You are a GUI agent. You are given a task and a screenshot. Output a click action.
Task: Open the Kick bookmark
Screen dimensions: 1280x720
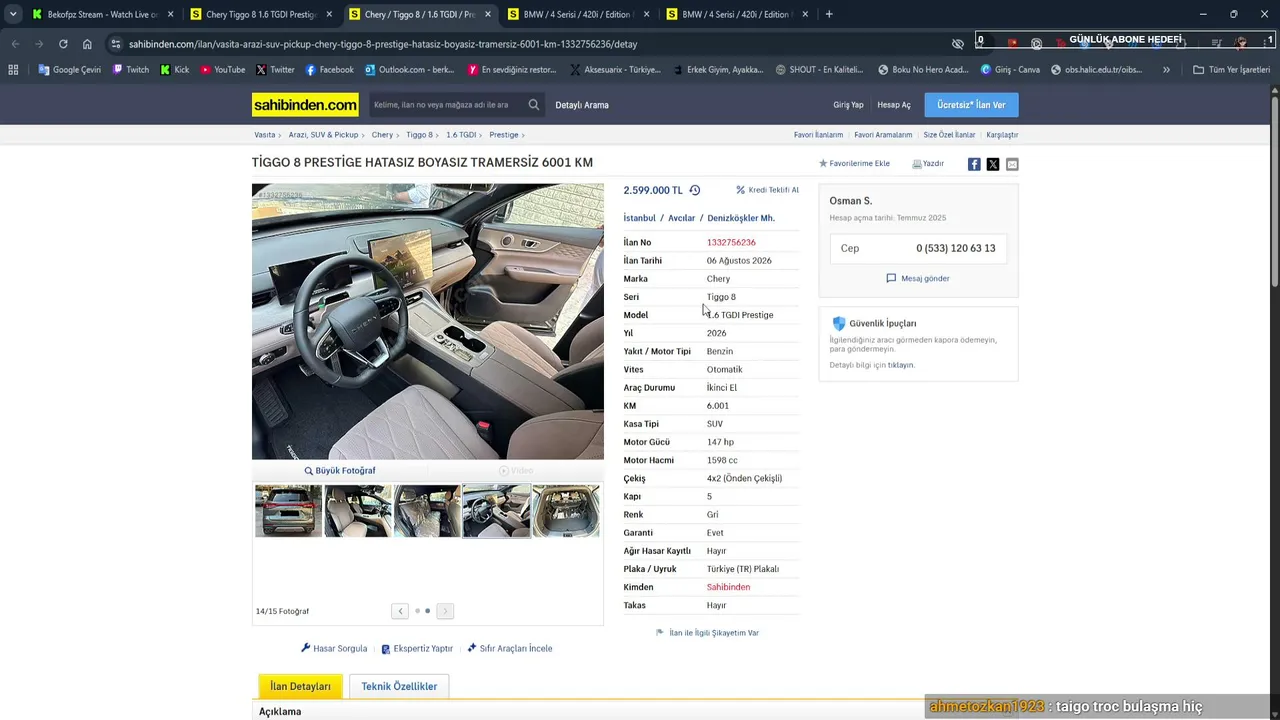pyautogui.click(x=174, y=70)
